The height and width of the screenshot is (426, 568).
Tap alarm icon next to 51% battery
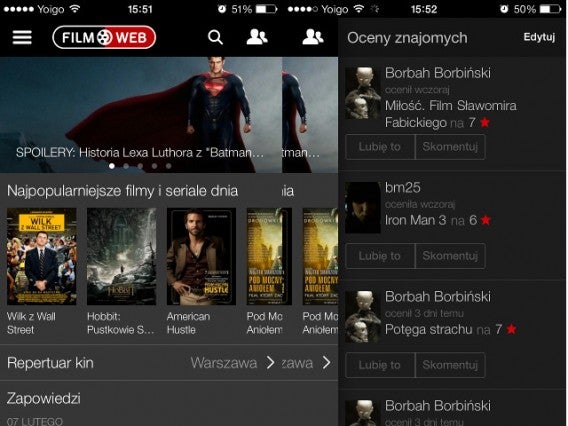click(222, 9)
